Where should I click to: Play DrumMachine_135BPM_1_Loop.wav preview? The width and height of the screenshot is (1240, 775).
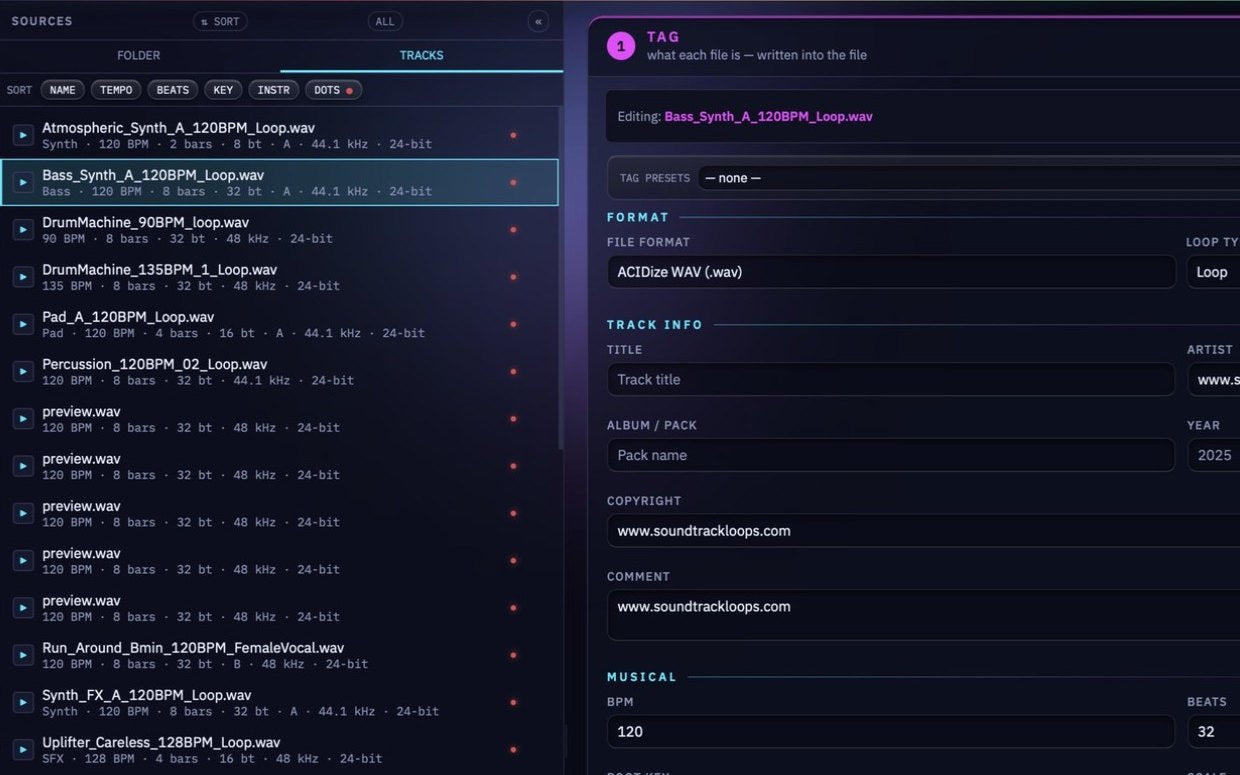[23, 277]
